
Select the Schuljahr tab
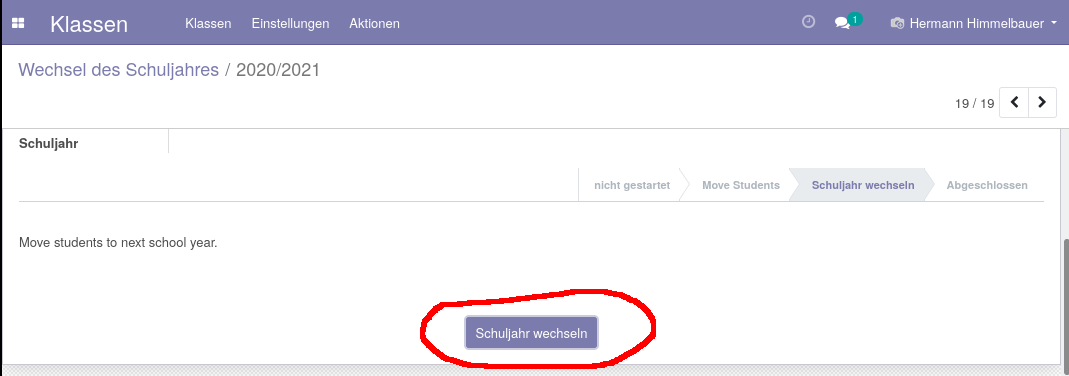(x=48, y=144)
